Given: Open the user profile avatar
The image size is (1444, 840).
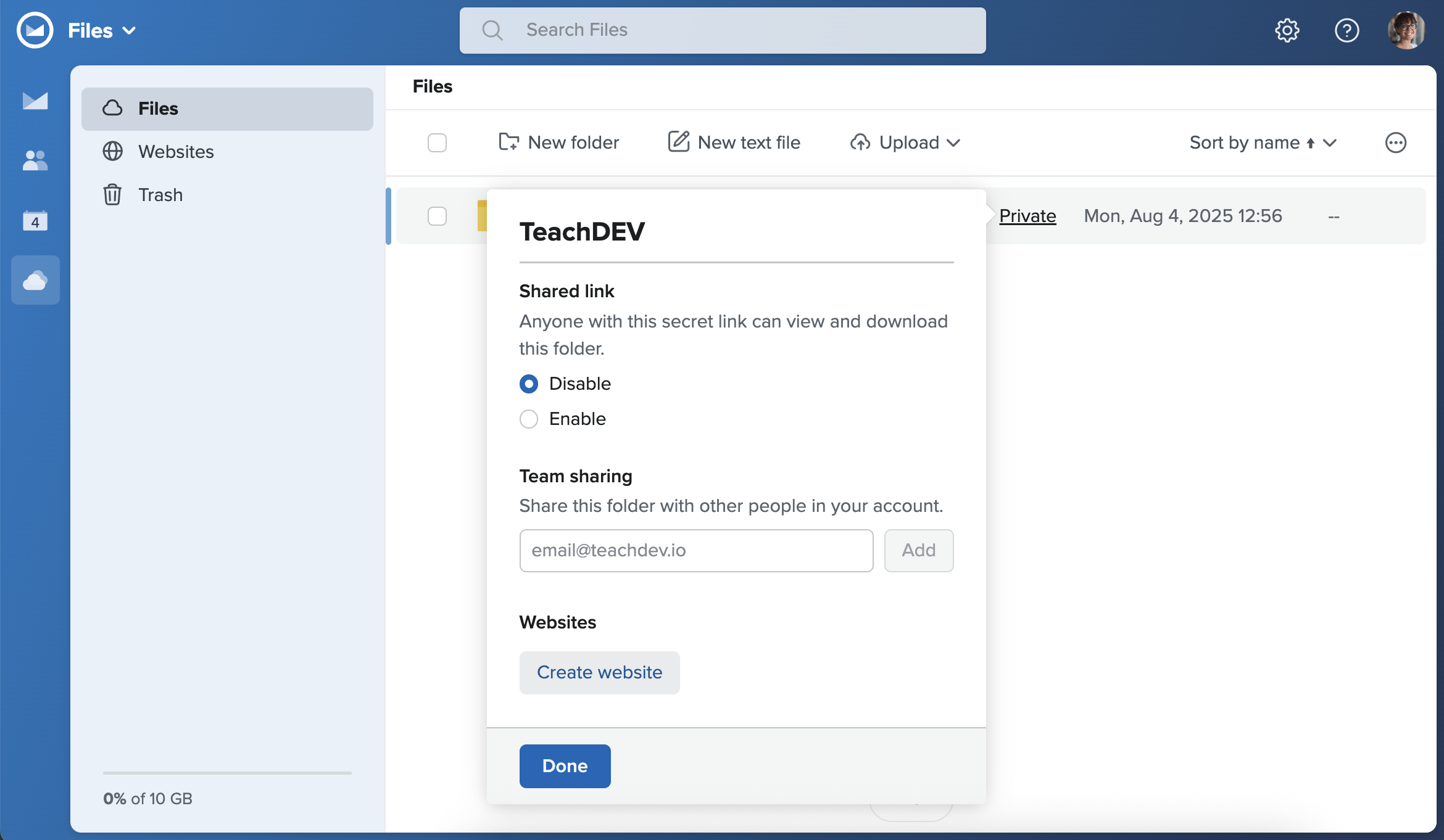Looking at the screenshot, I should [1406, 30].
